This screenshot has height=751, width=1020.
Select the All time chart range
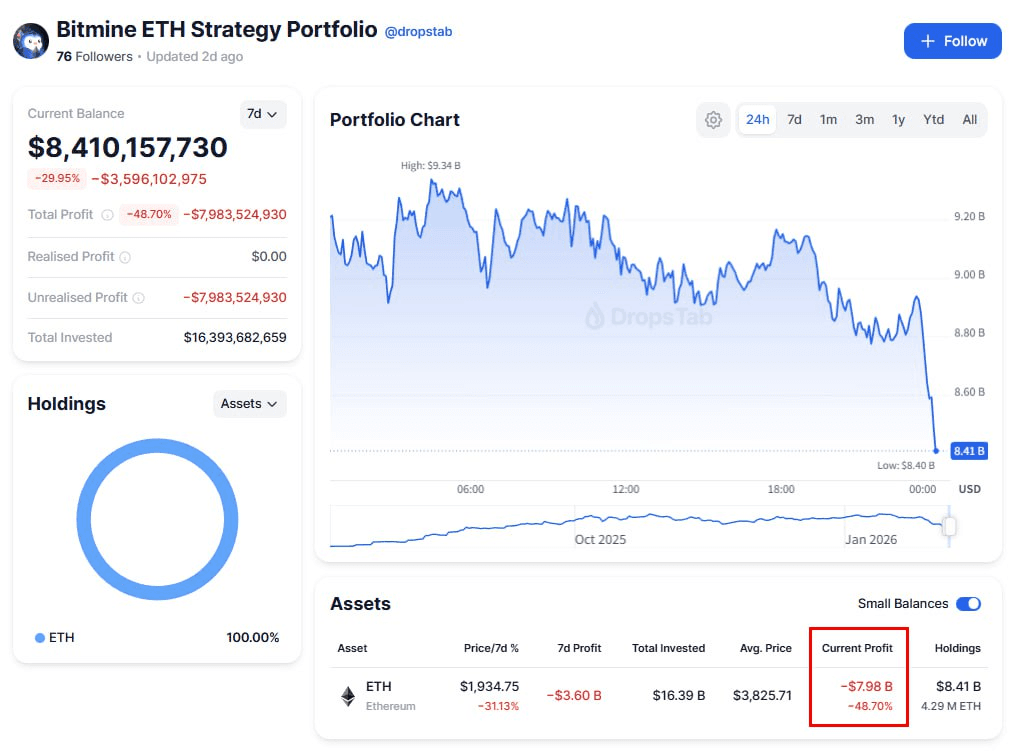969,120
